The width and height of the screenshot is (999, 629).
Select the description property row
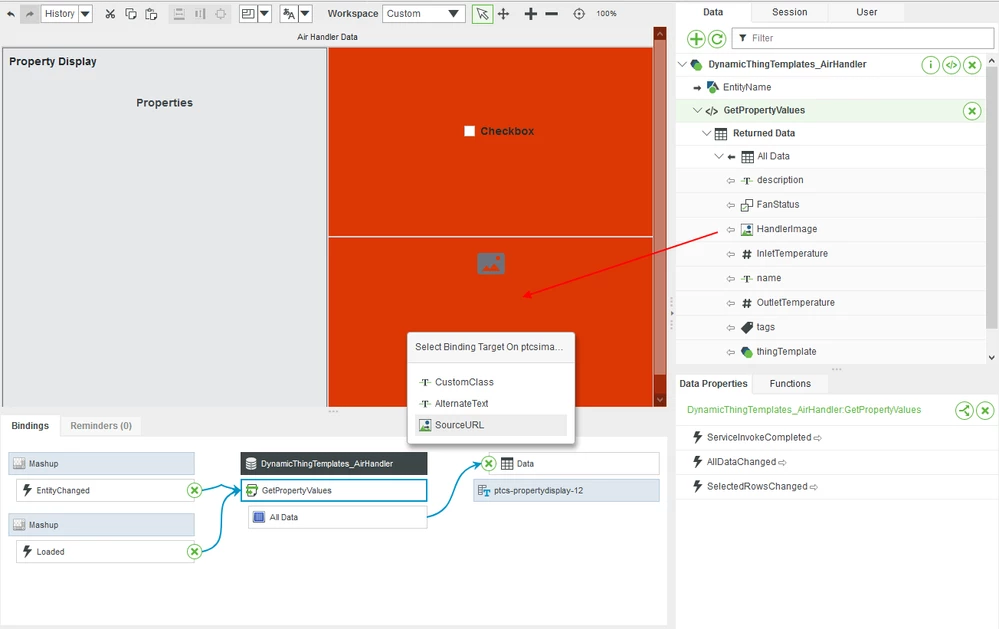pyautogui.click(x=831, y=180)
